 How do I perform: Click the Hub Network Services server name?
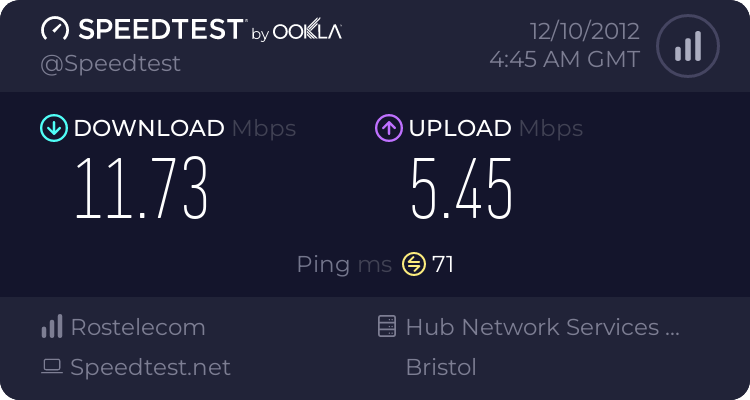click(x=542, y=327)
